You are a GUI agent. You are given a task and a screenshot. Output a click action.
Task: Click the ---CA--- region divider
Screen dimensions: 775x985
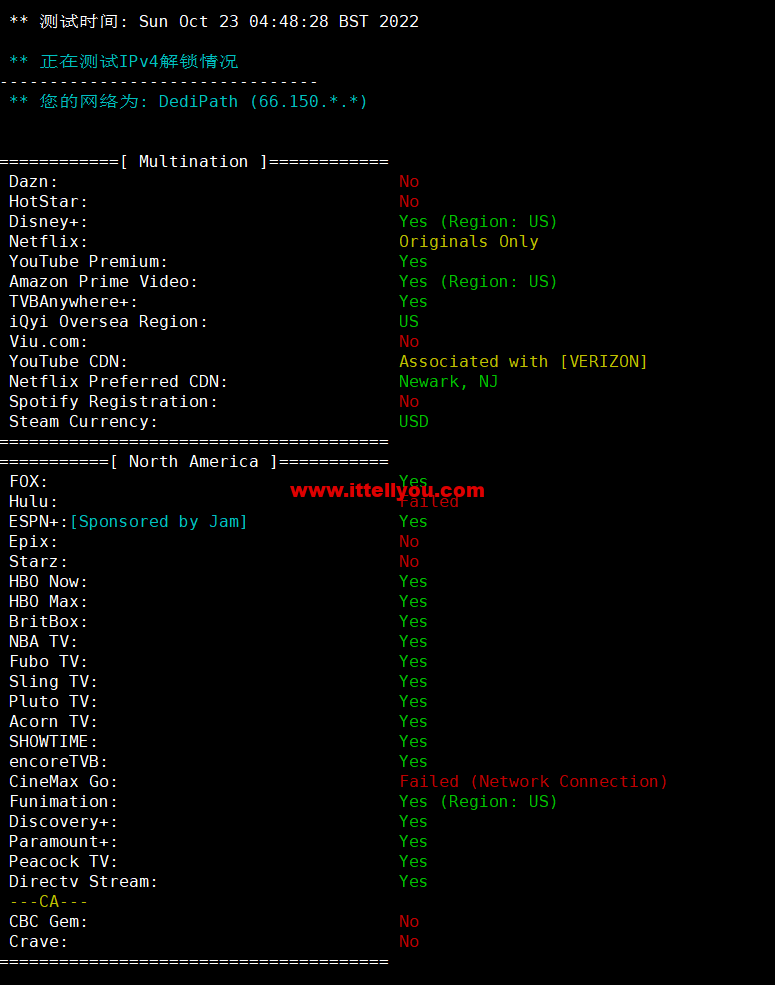click(48, 901)
